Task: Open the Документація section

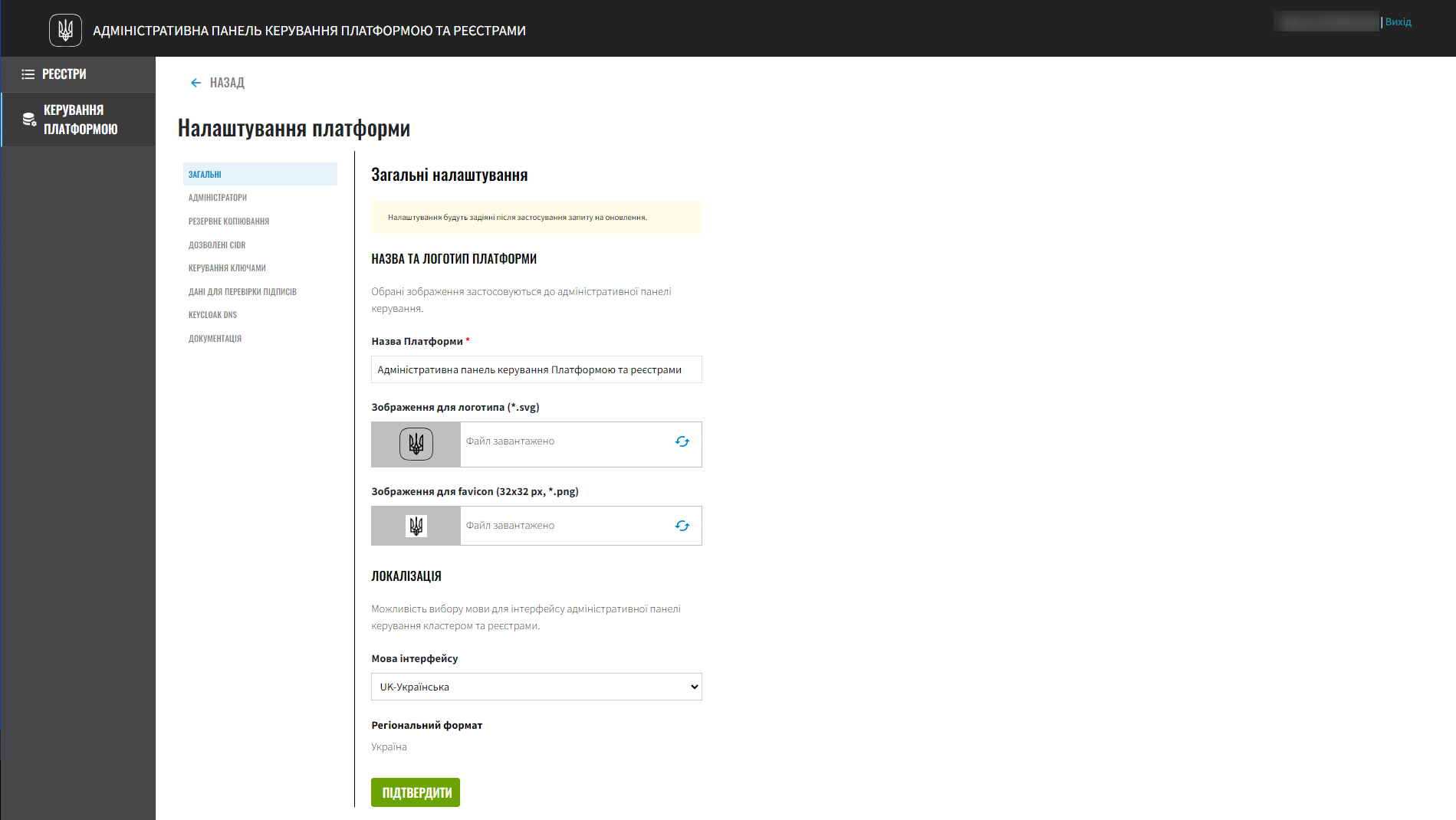Action: tap(215, 339)
